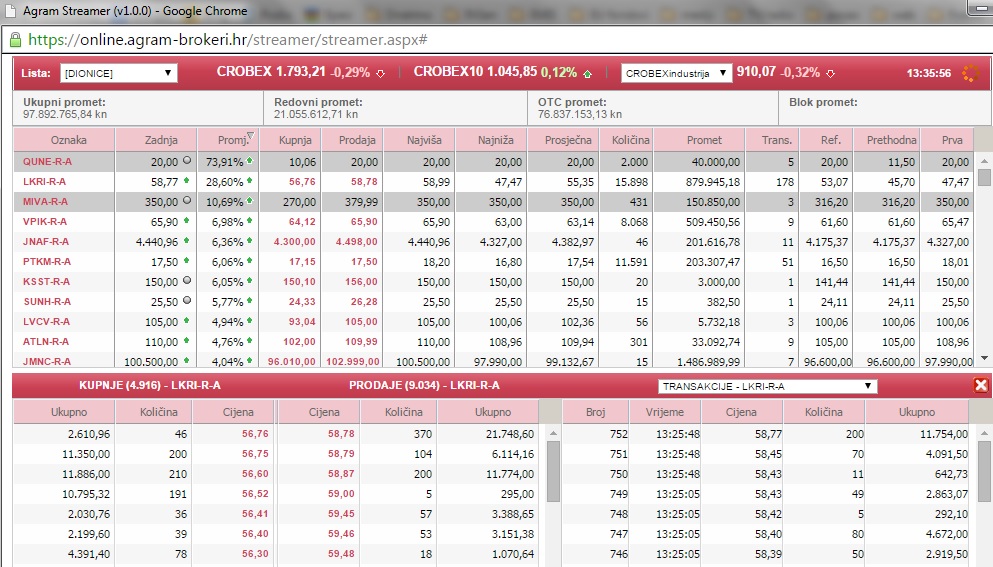Click the loading spinner next to the clock
The image size is (993, 567).
tap(969, 73)
